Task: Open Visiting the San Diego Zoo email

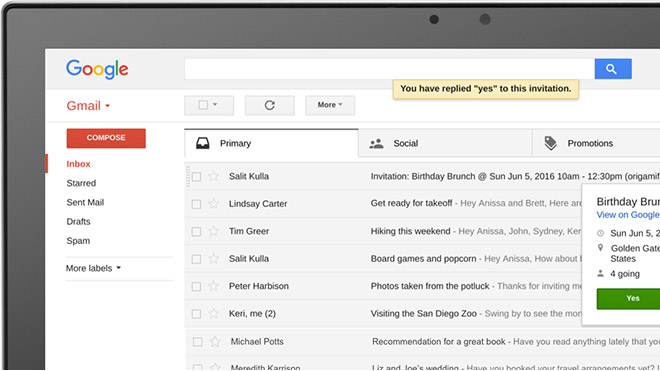Action: click(x=383, y=314)
